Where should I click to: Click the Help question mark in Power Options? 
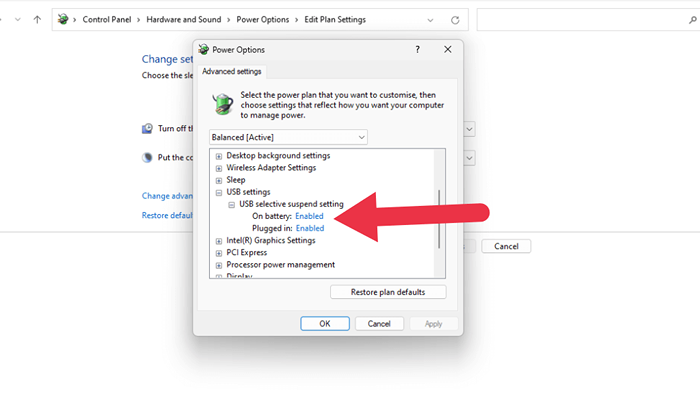click(417, 50)
